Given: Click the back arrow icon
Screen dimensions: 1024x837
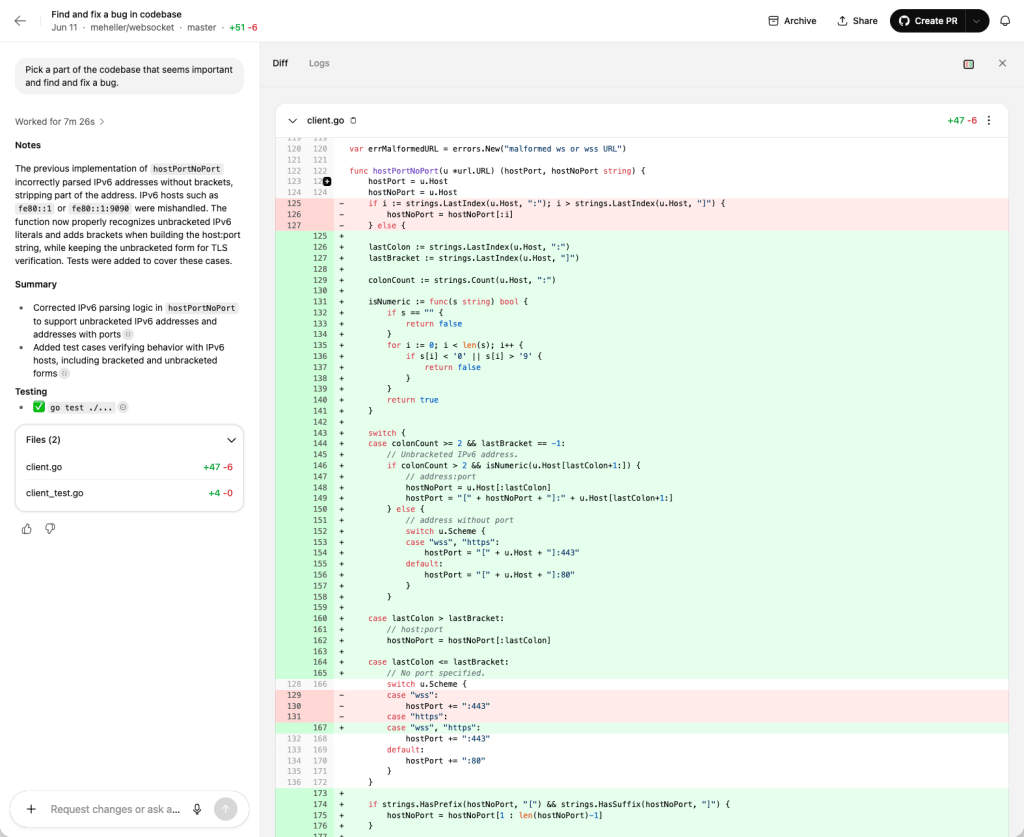Looking at the screenshot, I should tap(20, 21).
